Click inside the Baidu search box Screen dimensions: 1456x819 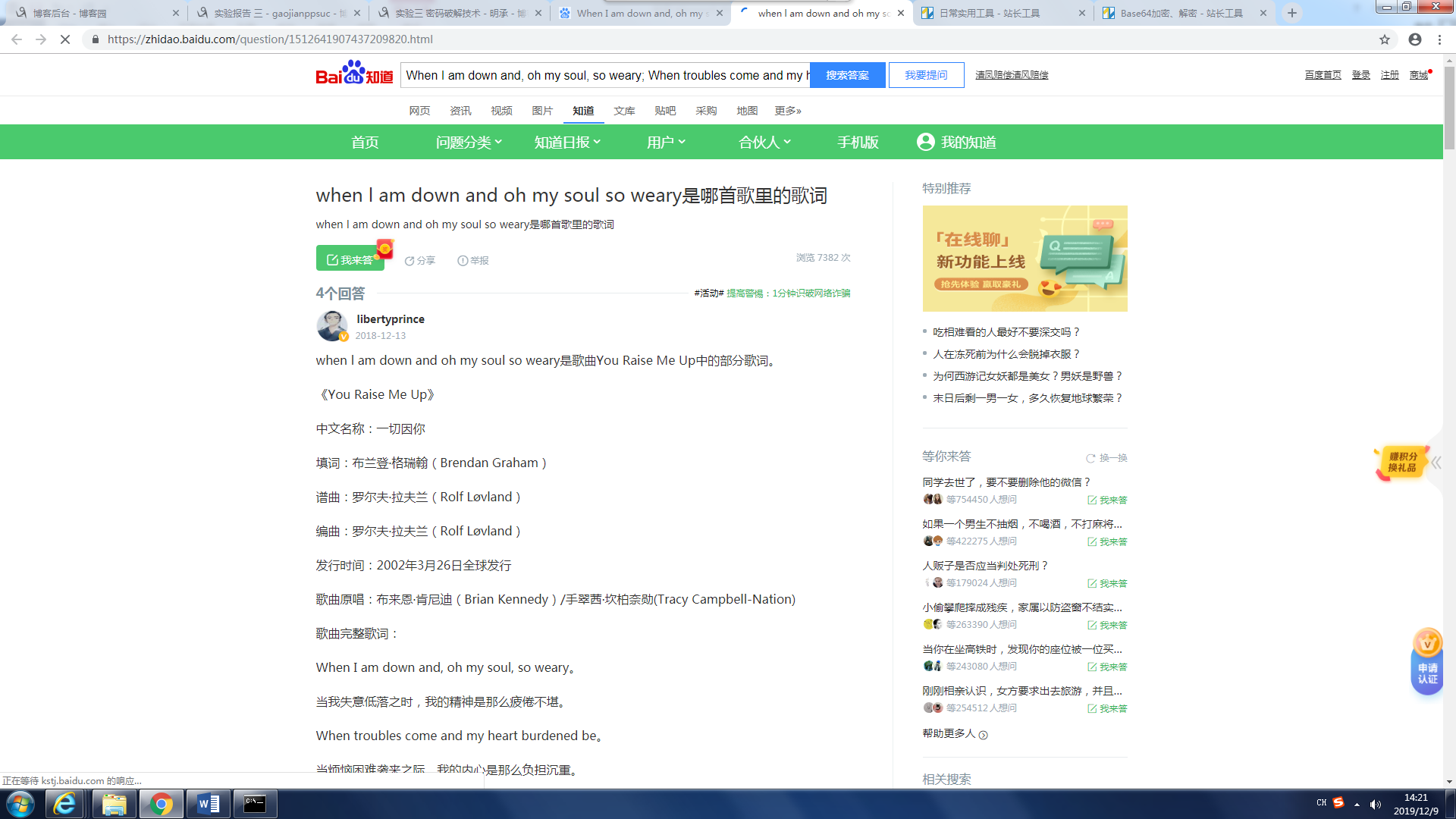(604, 75)
